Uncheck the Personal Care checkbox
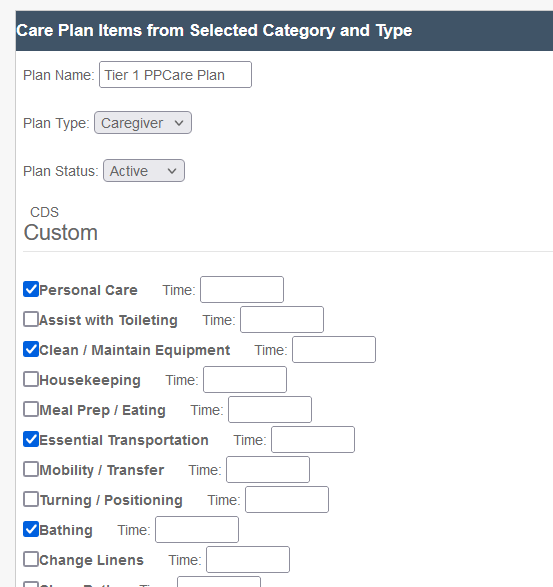 pyautogui.click(x=31, y=289)
